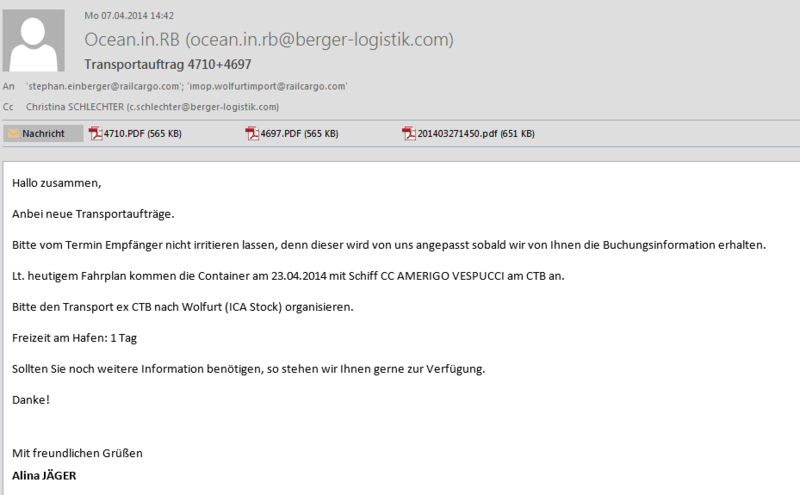Click the envelope icon beside Nachricht
Viewport: 800px width, 495px height.
pyautogui.click(x=14, y=134)
